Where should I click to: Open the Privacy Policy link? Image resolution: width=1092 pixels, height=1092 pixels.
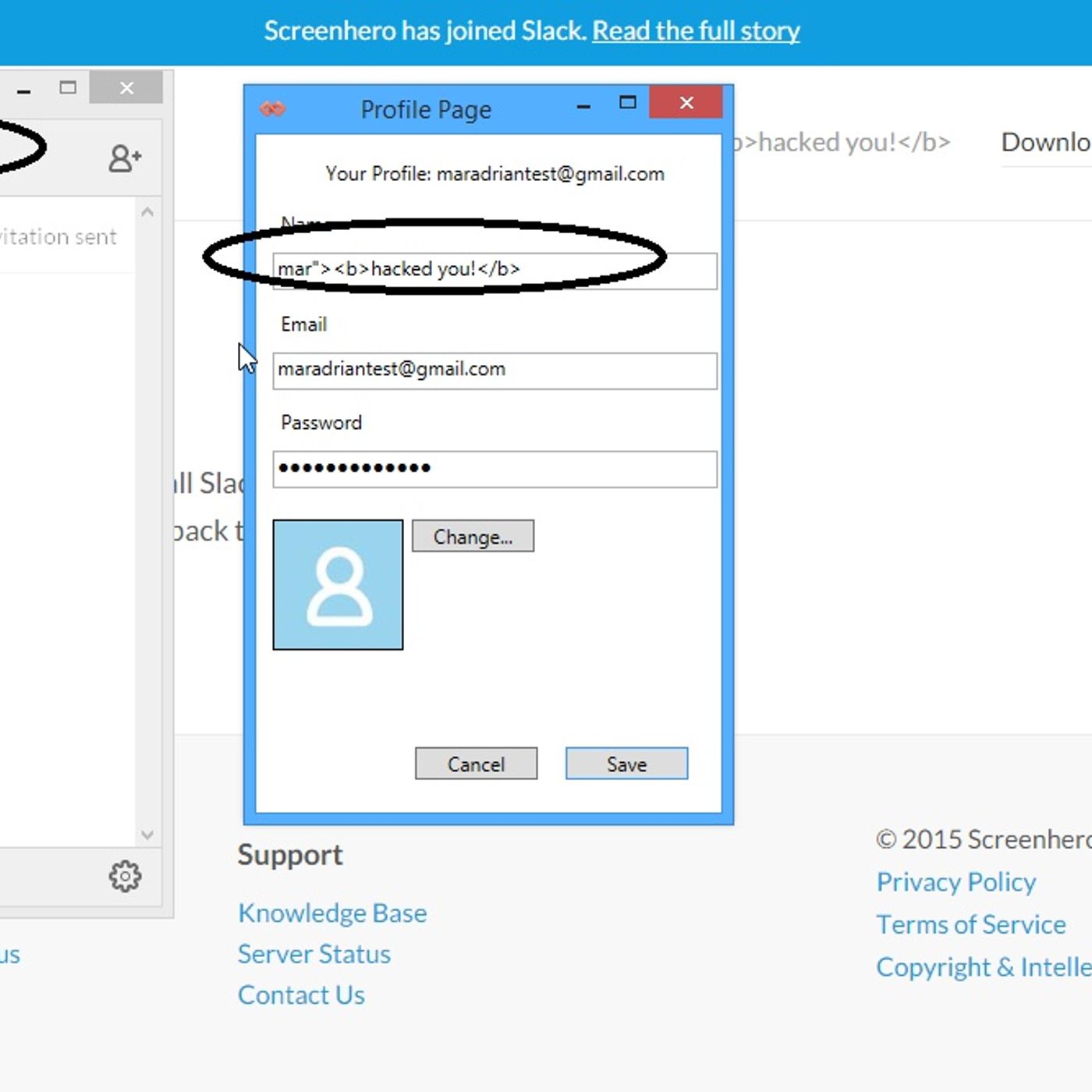tap(955, 882)
